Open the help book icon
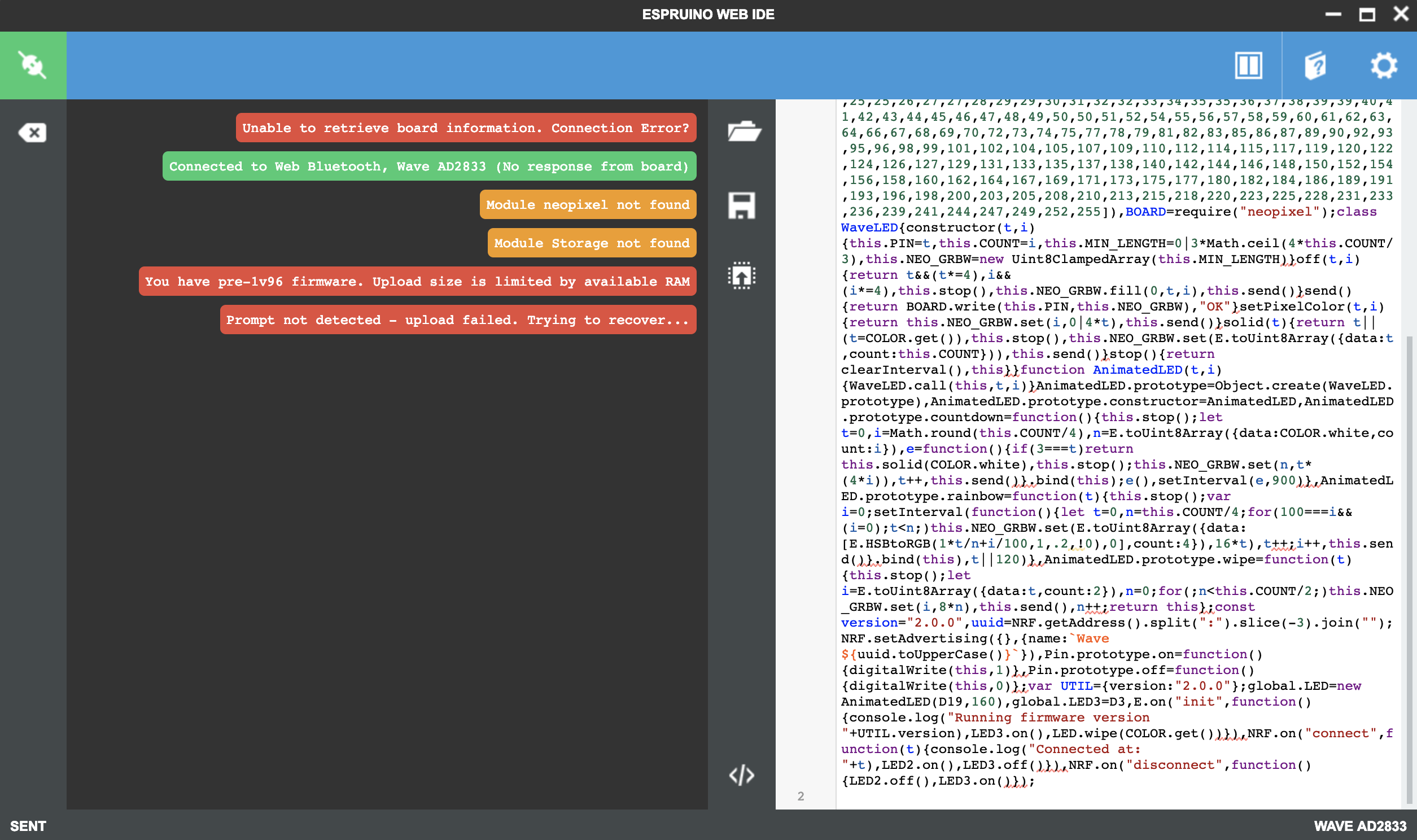Screen dimensions: 1417x840 pyautogui.click(x=1315, y=65)
